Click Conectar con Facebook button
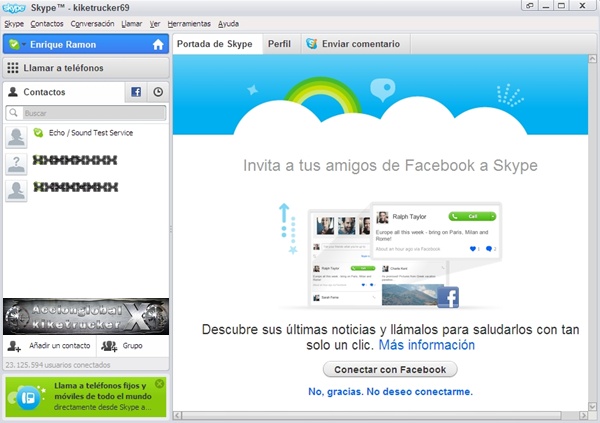This screenshot has width=600, height=423. click(390, 369)
